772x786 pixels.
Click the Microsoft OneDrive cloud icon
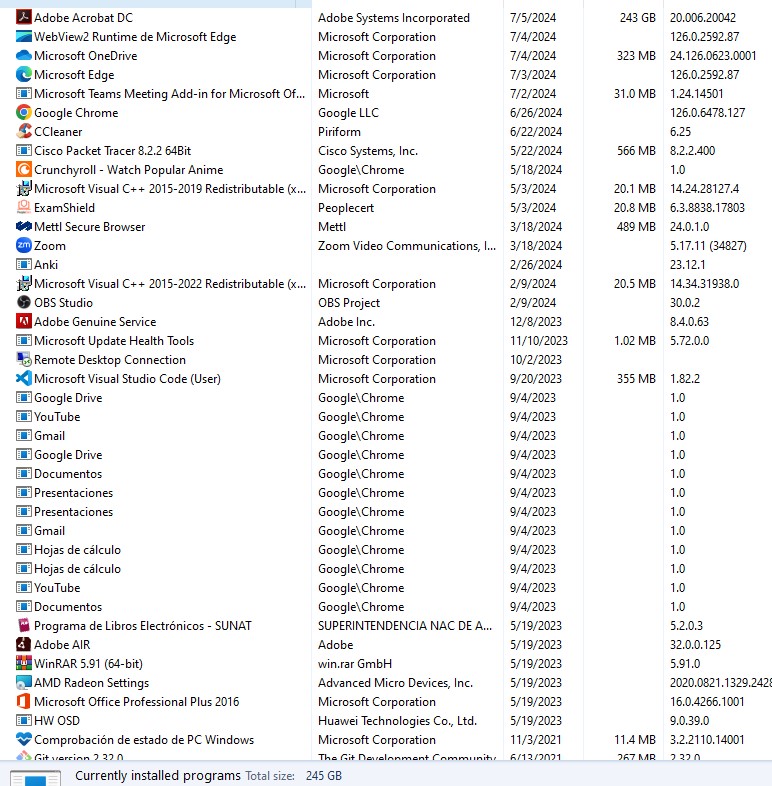[x=24, y=56]
